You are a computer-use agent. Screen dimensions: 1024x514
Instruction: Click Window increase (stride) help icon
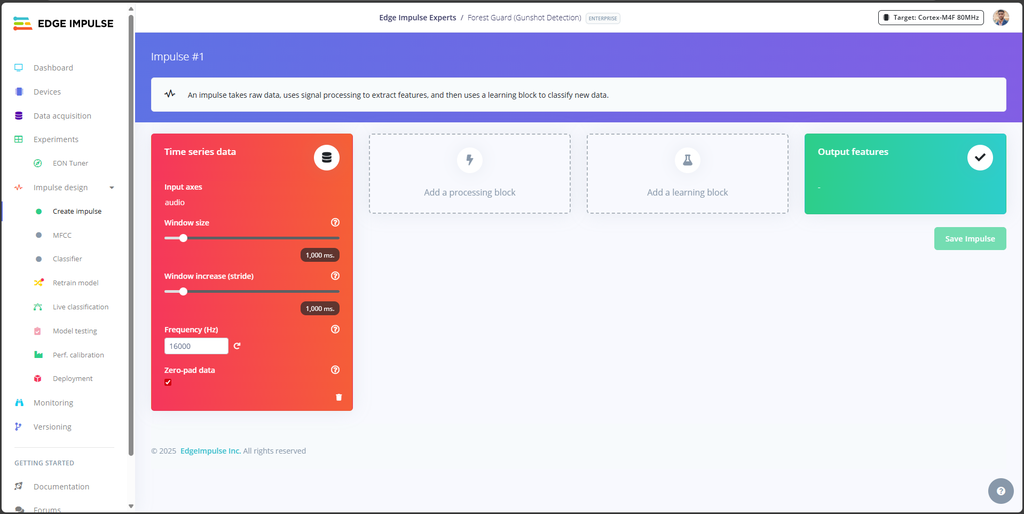pos(335,276)
